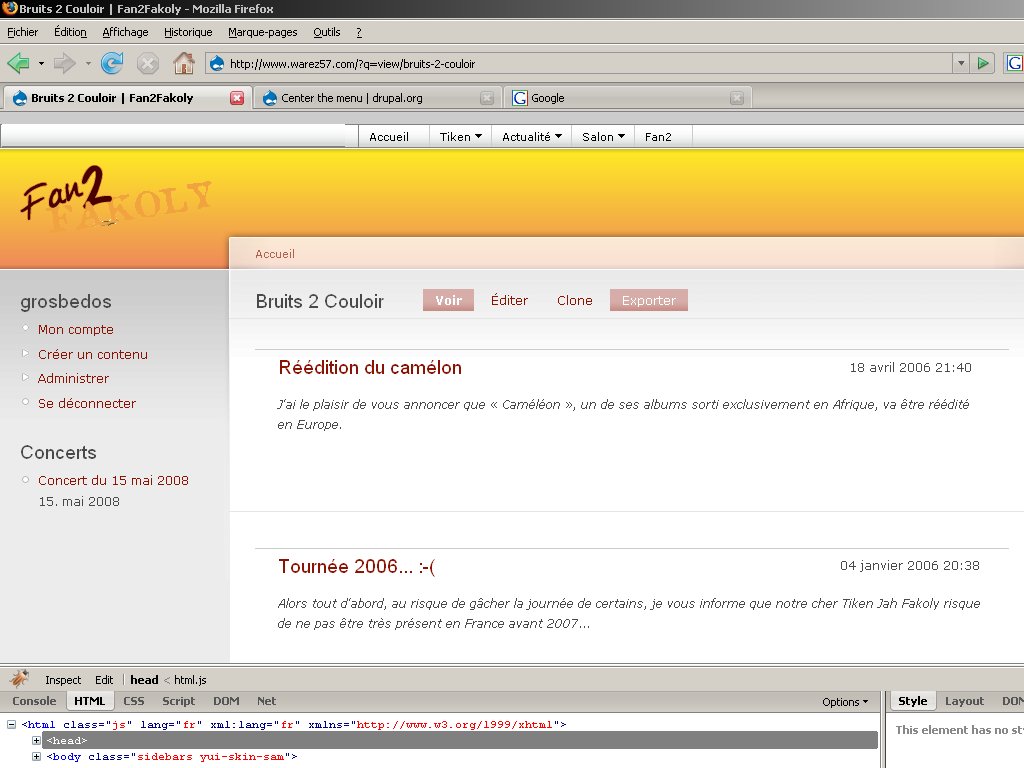Click the green Back arrow button
The image size is (1024, 768).
tap(18, 63)
